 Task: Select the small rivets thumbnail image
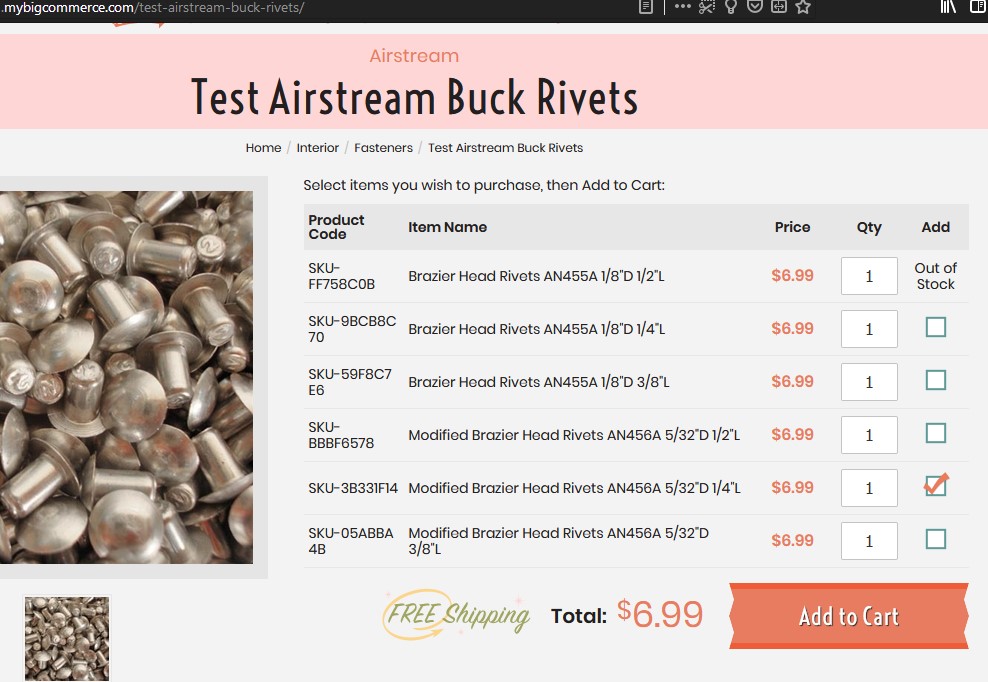(67, 639)
